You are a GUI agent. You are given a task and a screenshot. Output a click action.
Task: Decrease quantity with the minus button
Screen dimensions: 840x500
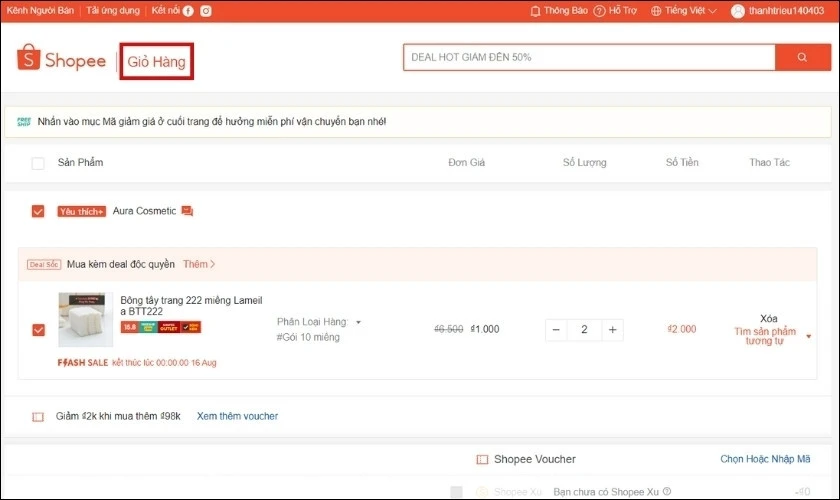tap(556, 330)
